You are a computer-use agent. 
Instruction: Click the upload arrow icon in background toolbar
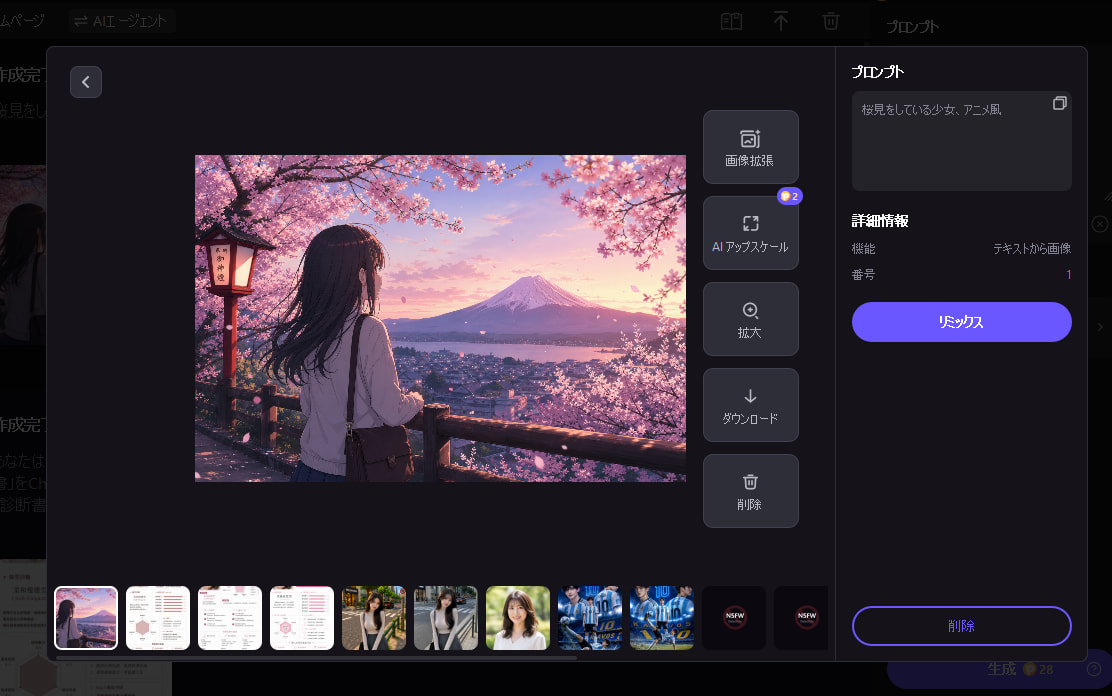pos(781,21)
